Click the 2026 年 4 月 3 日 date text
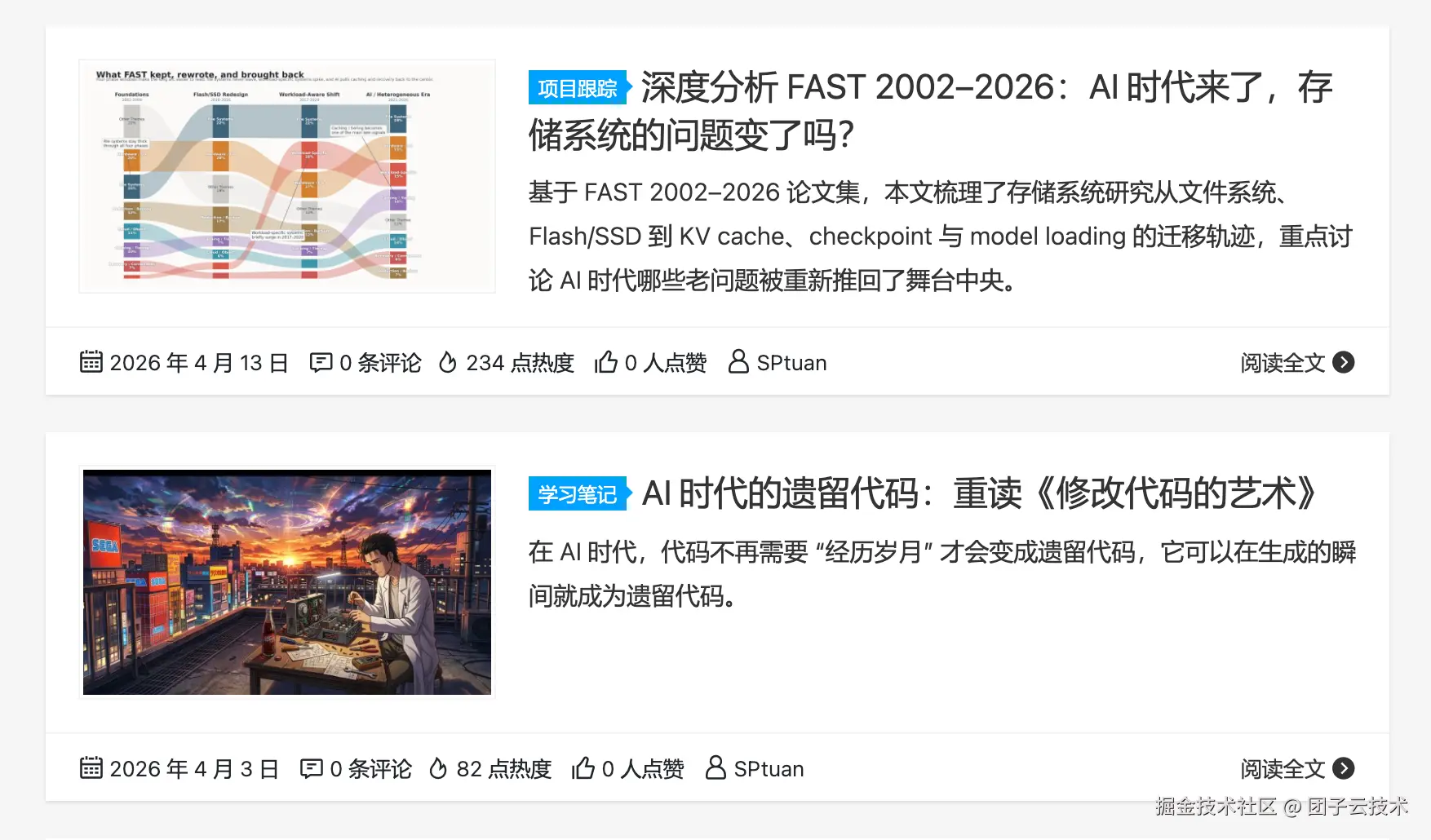The image size is (1431, 840). point(194,769)
